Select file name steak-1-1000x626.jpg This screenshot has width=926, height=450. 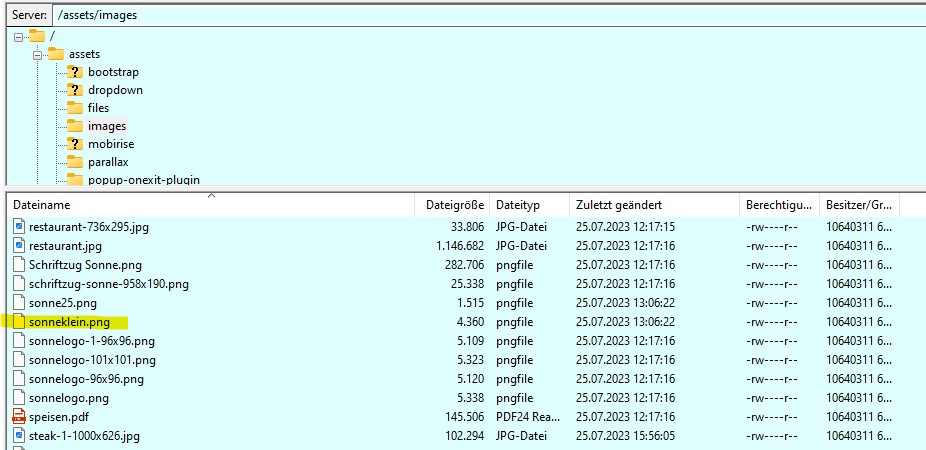click(x=84, y=436)
